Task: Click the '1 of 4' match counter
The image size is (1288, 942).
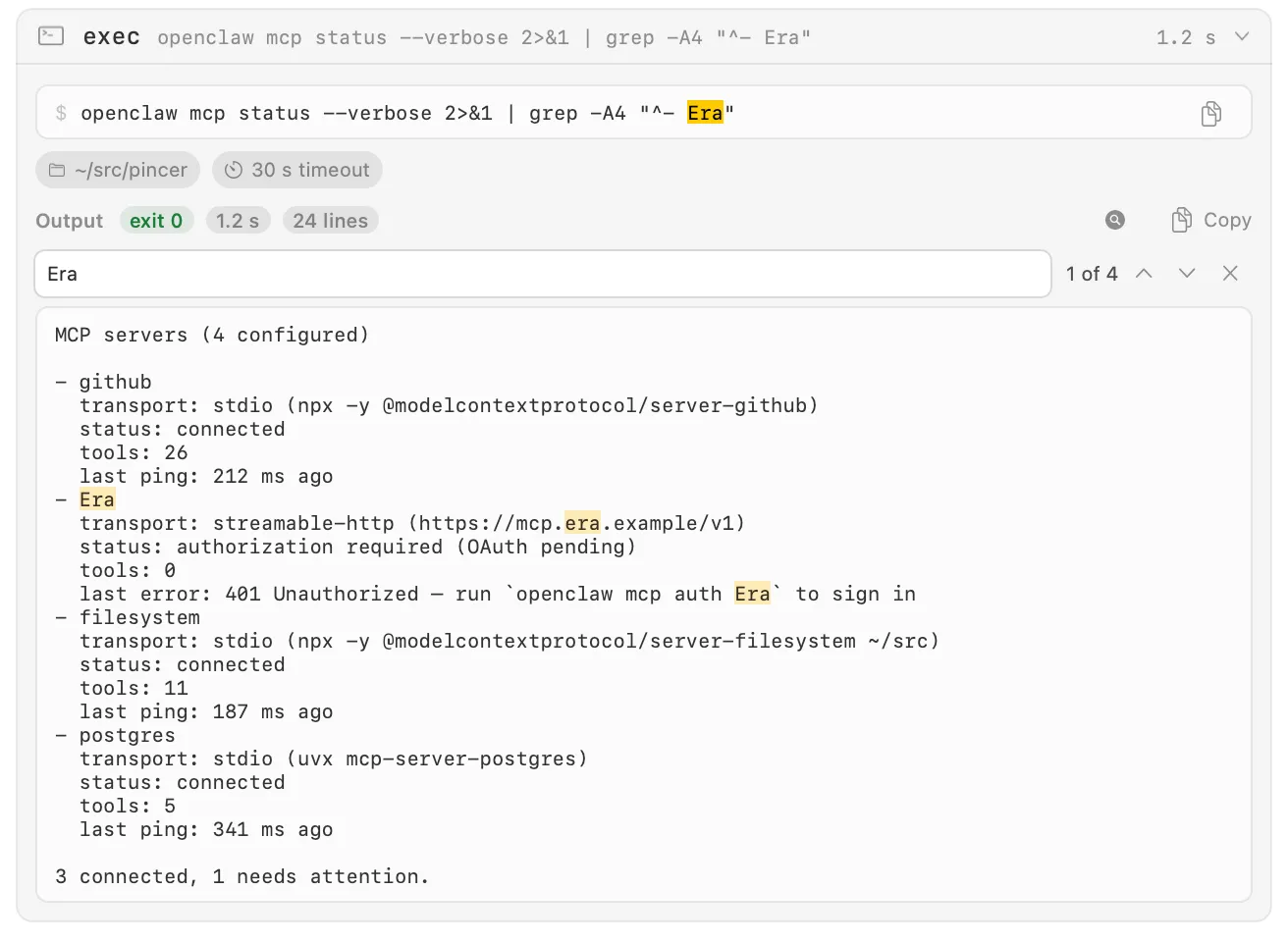Action: click(x=1092, y=274)
